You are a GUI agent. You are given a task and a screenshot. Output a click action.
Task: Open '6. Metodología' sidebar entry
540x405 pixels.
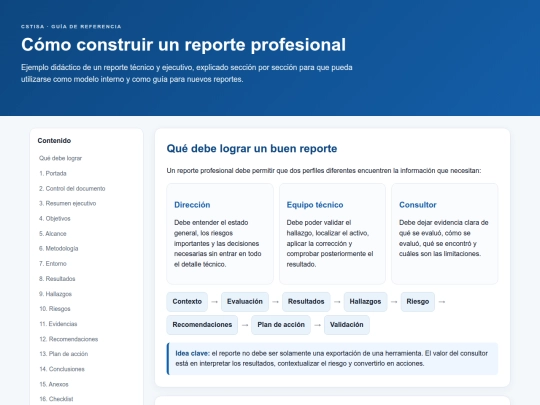click(x=59, y=248)
